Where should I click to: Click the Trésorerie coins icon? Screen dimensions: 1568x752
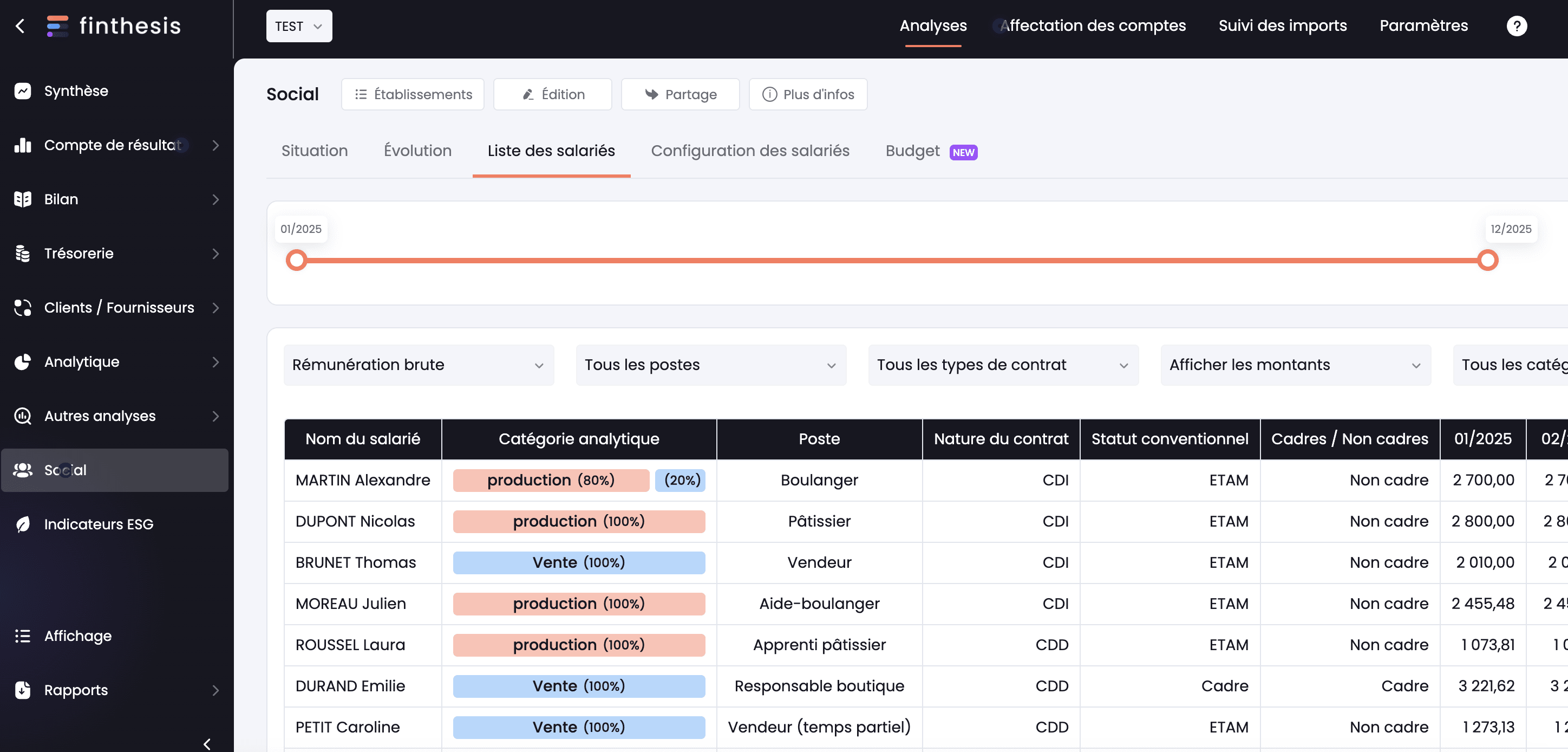pyautogui.click(x=23, y=254)
